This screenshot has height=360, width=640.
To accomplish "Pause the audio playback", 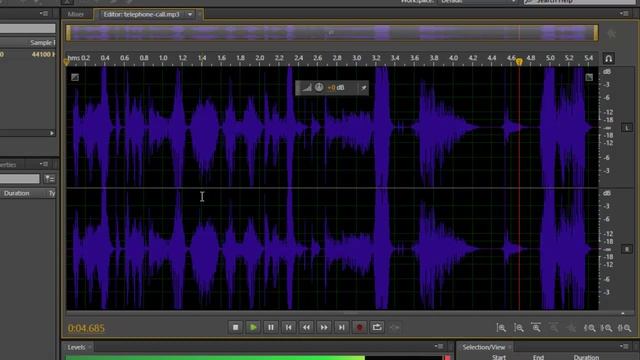I will pyautogui.click(x=271, y=327).
